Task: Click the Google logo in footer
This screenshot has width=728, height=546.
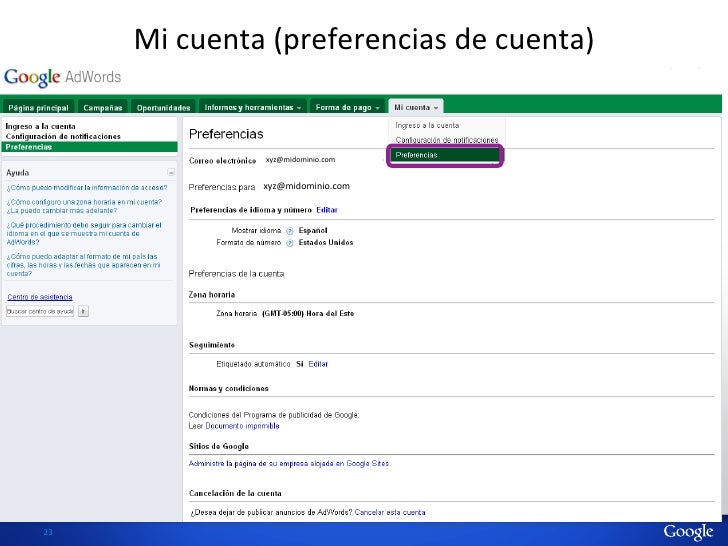Action: 688,532
